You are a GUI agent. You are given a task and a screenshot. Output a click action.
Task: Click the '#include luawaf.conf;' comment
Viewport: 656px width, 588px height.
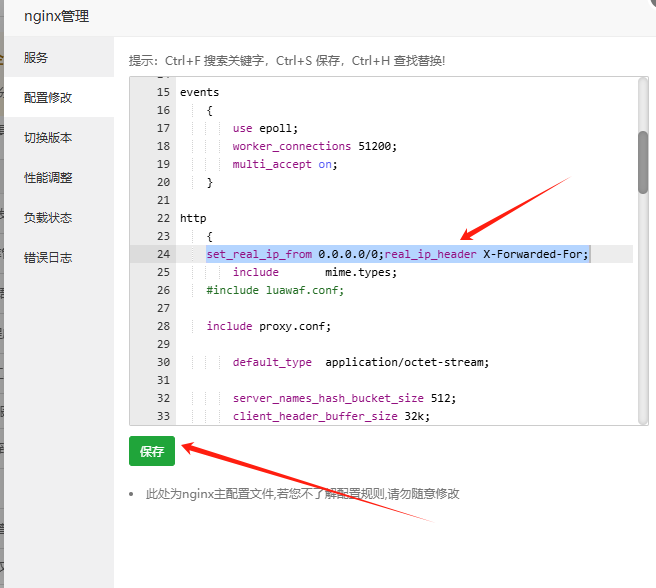point(275,290)
